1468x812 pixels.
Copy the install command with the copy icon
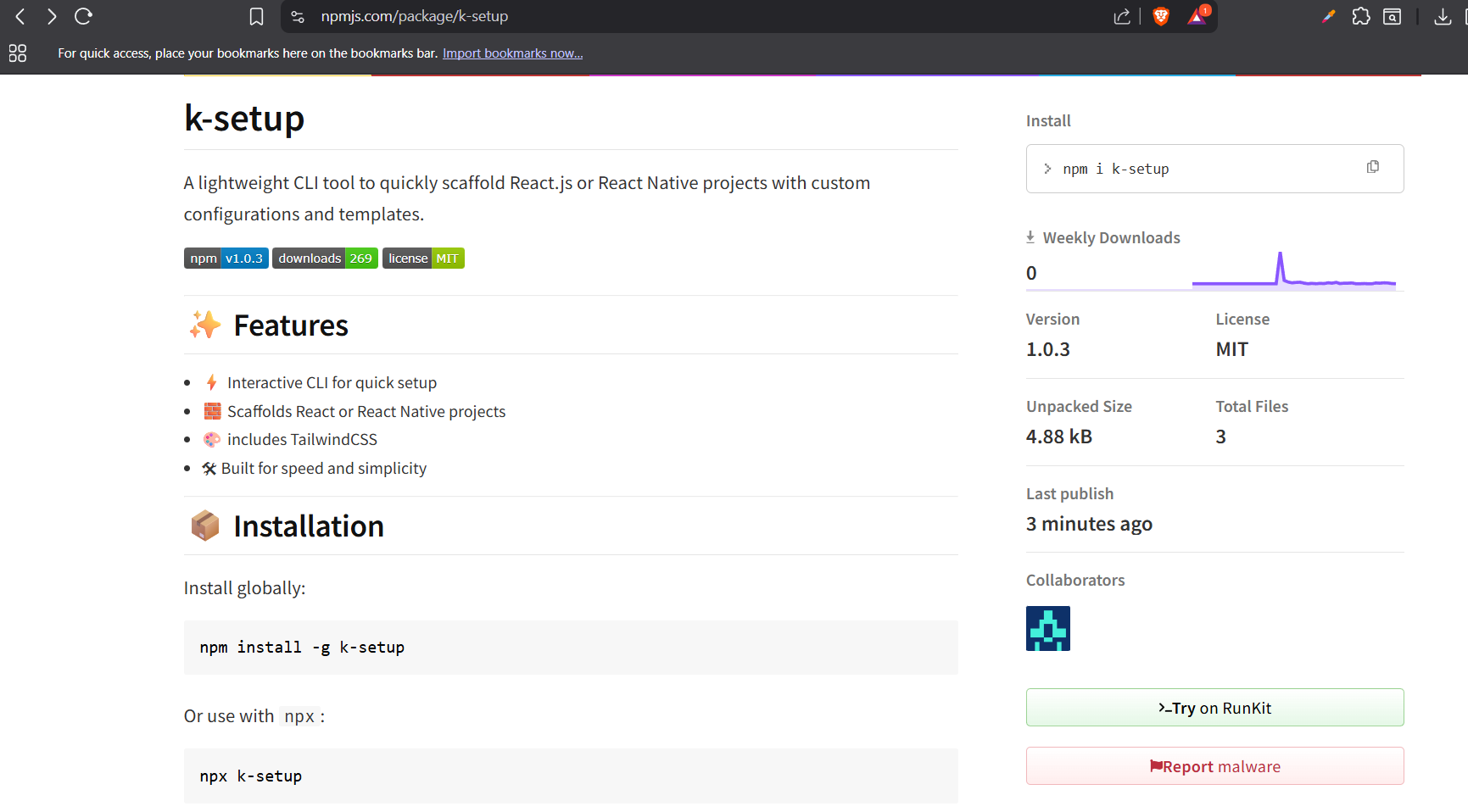tap(1373, 167)
